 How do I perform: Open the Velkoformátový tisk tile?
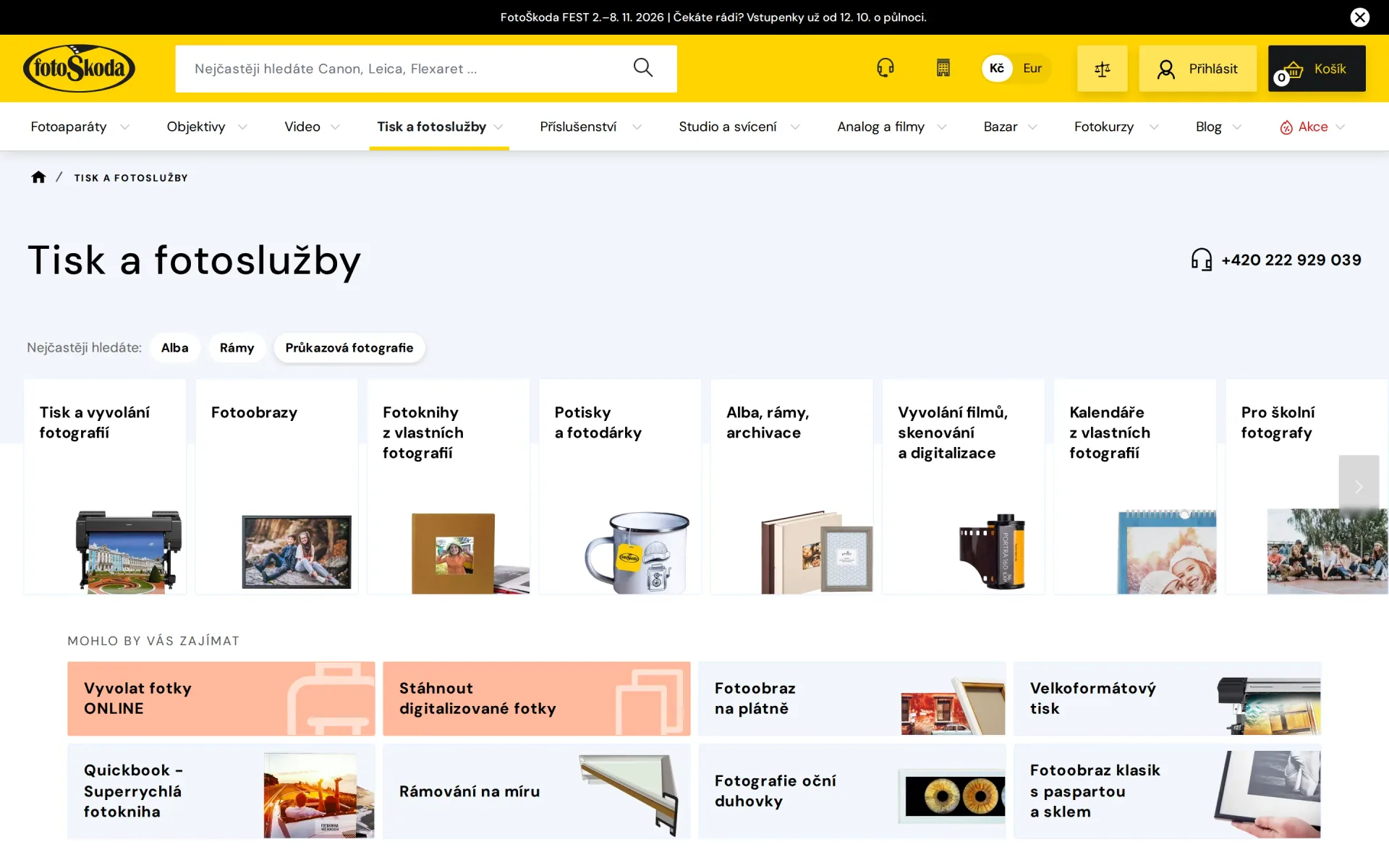click(1167, 699)
